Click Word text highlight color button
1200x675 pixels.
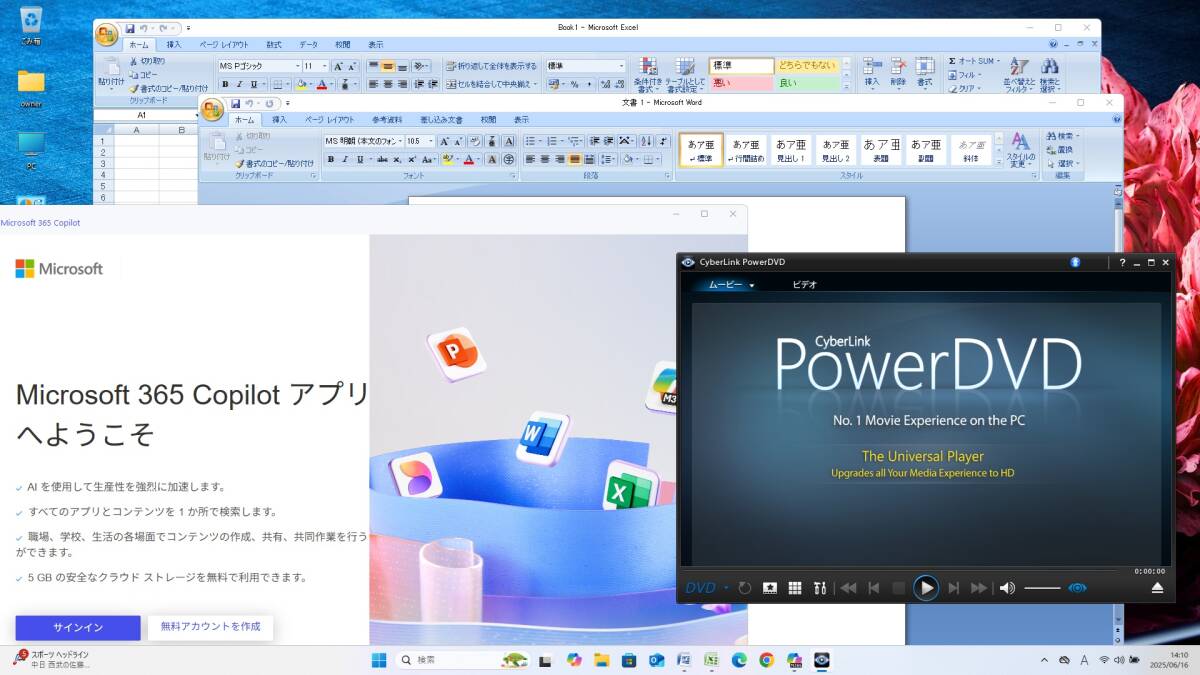pos(449,159)
